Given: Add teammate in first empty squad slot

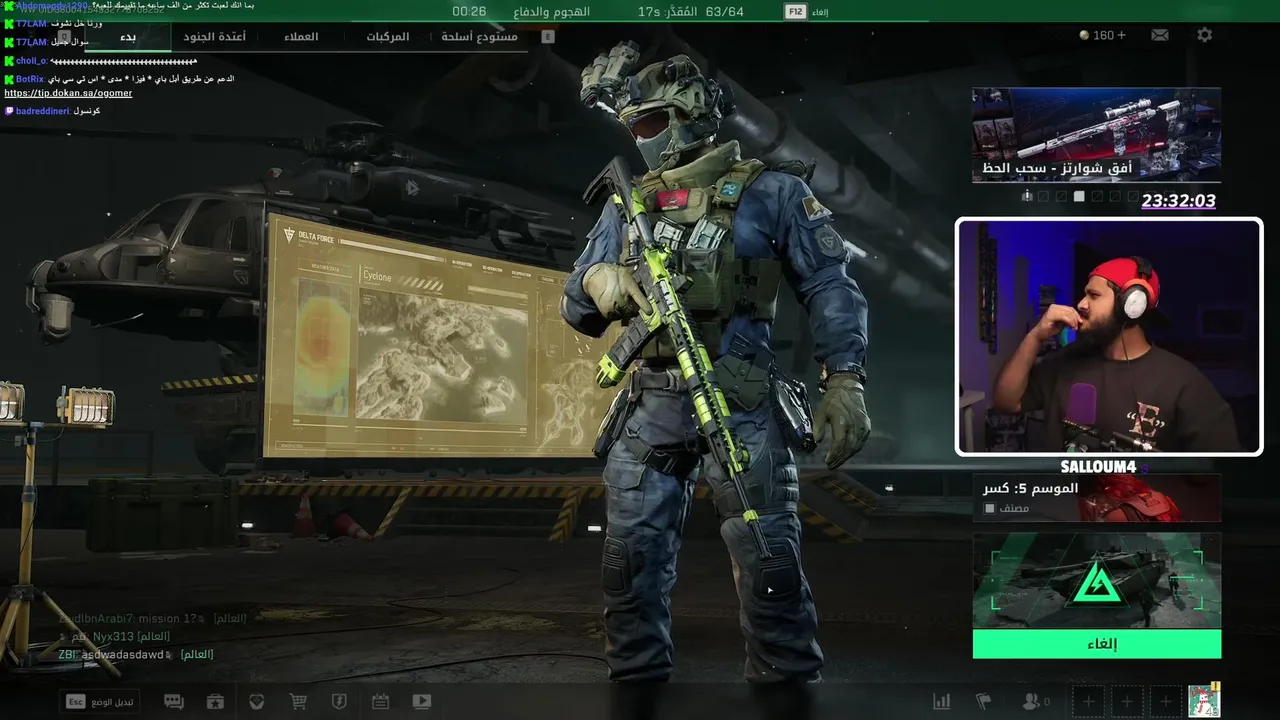Looking at the screenshot, I should [1089, 702].
